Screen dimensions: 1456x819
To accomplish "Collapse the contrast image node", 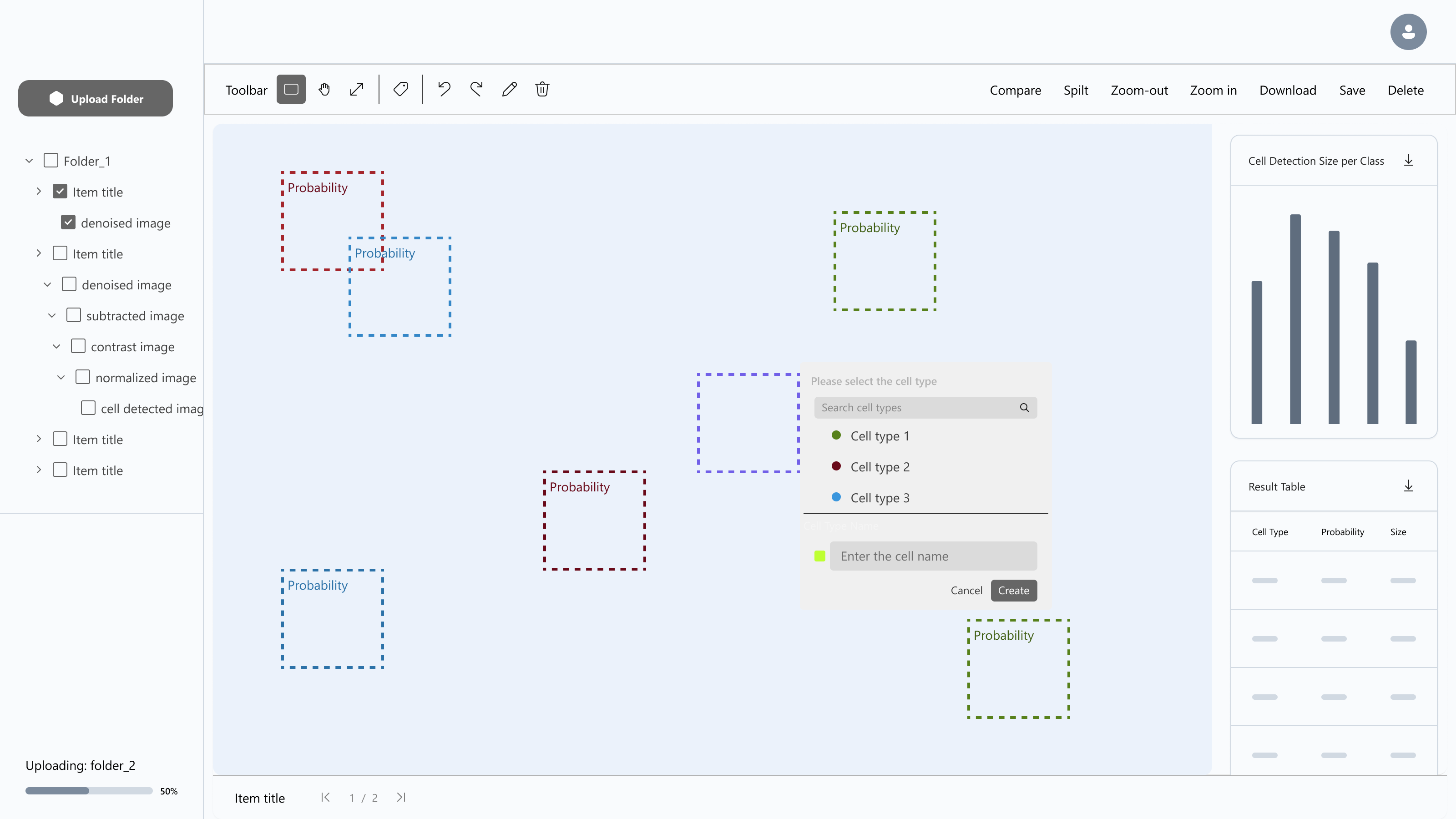I will [x=56, y=346].
